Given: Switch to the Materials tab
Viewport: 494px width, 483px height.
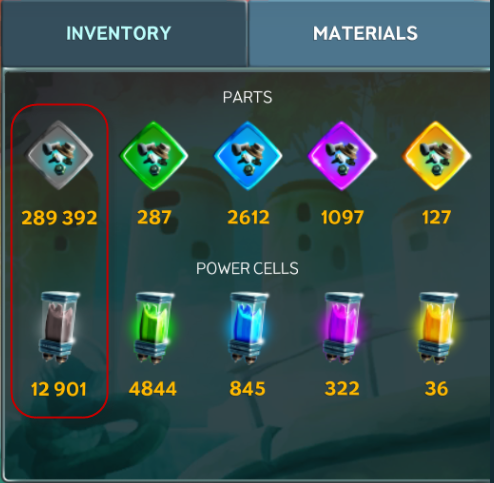Looking at the screenshot, I should pos(371,33).
